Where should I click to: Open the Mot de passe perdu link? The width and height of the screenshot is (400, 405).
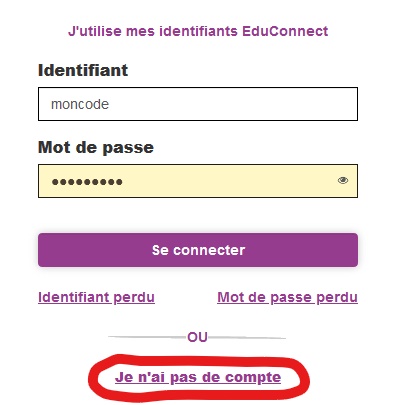pos(287,297)
